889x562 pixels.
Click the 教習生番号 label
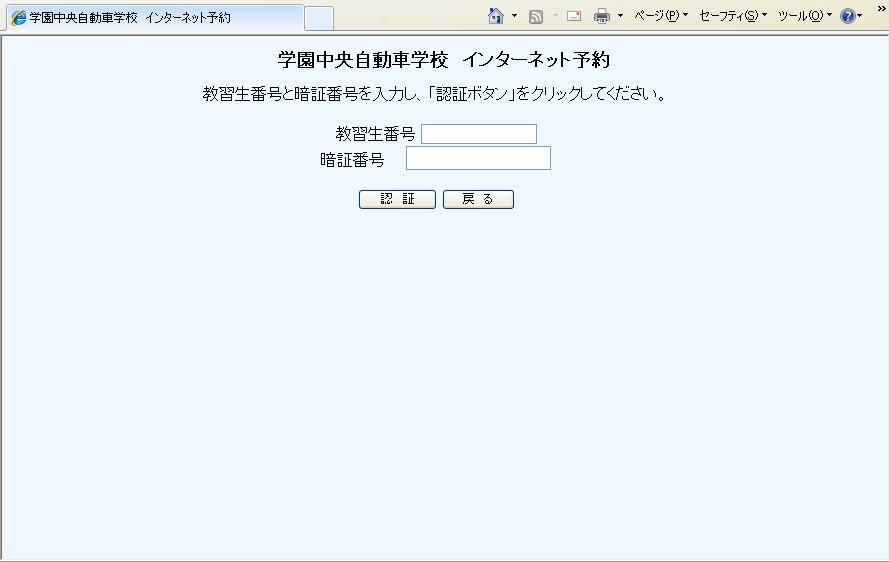375,134
